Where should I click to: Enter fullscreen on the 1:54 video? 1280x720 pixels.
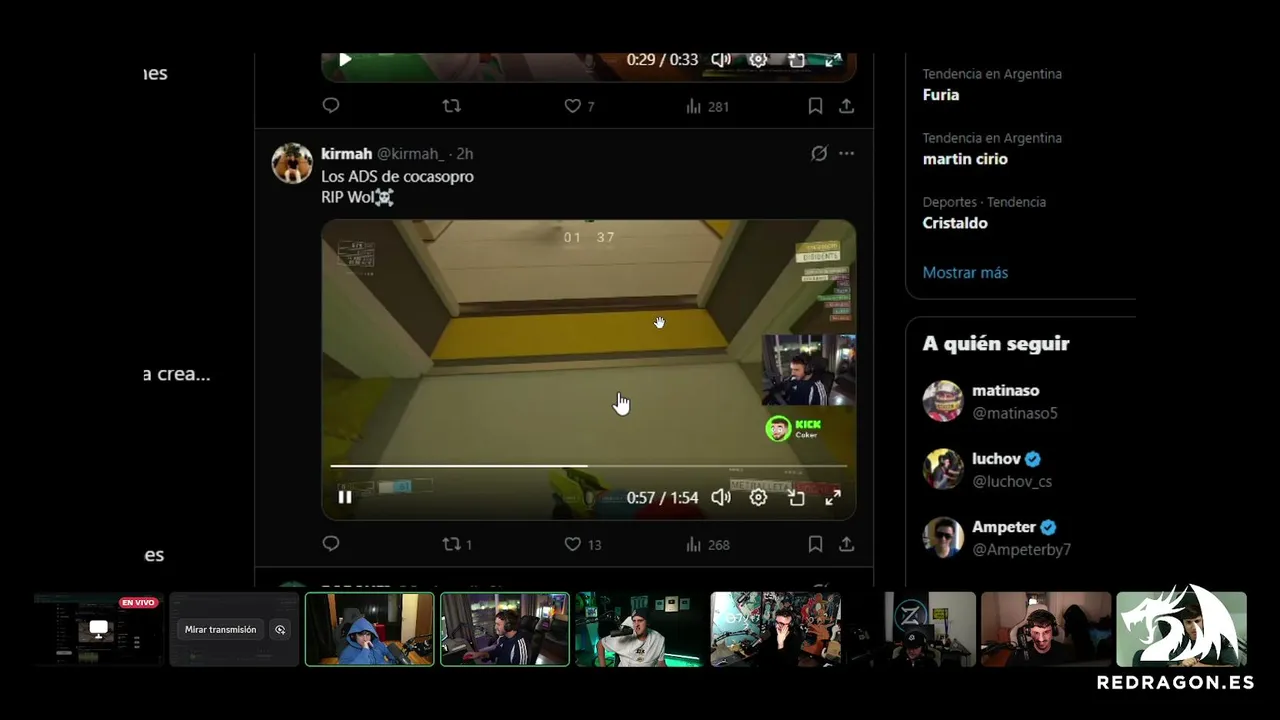(x=833, y=497)
